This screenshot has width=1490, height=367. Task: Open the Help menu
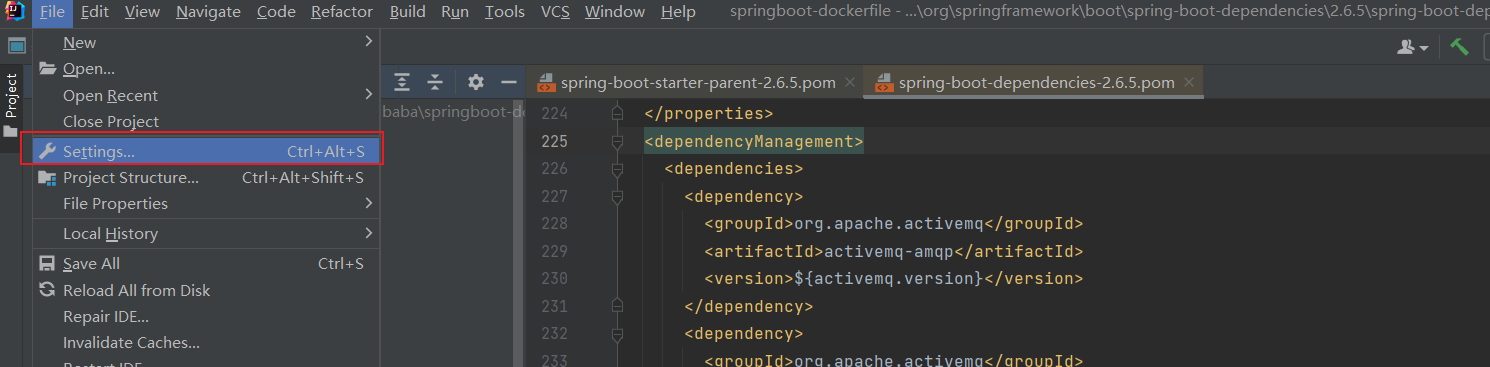click(x=678, y=12)
